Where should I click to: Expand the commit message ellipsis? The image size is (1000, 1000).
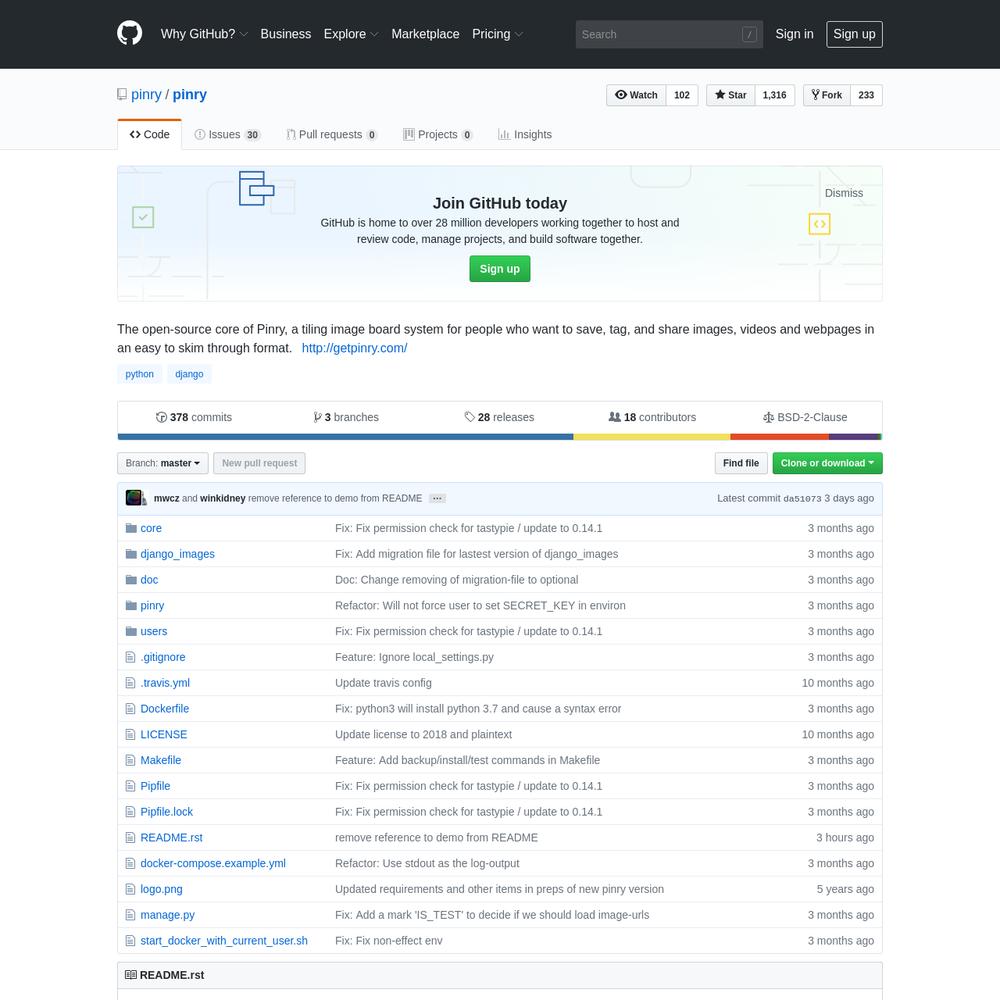[437, 498]
